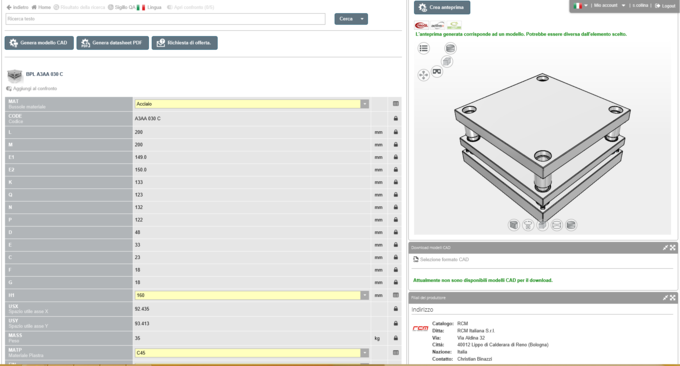Click the RCM logo in the address panel

[x=420, y=329]
